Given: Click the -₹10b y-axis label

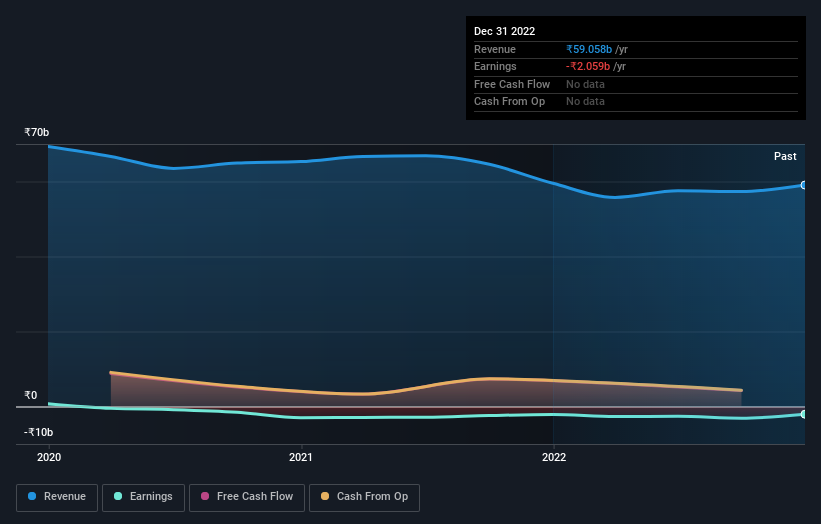Looking at the screenshot, I should pos(38,432).
